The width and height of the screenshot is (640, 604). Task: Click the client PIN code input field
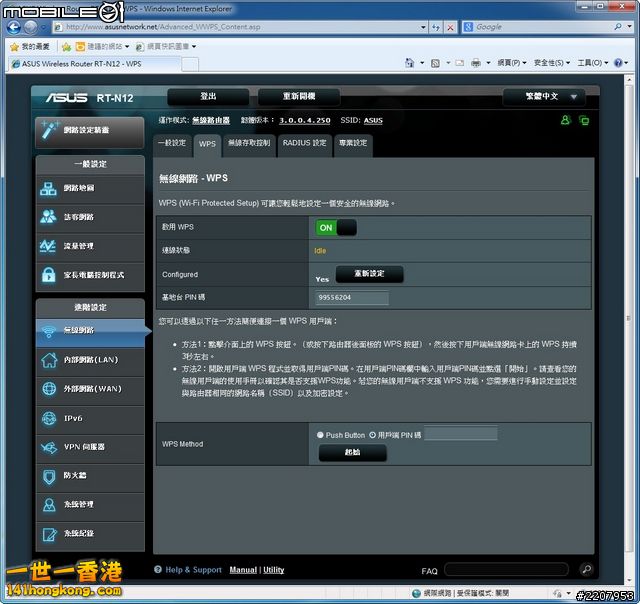tap(461, 435)
